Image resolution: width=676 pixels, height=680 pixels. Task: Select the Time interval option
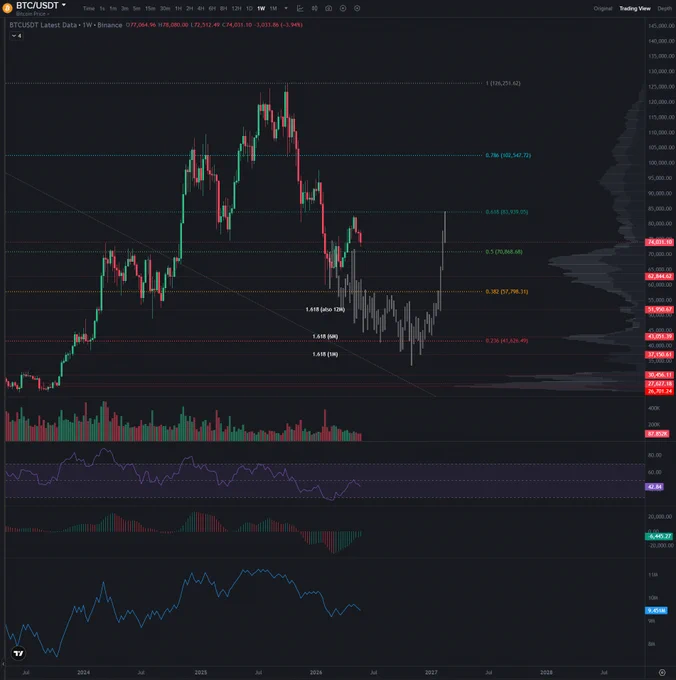click(x=88, y=8)
